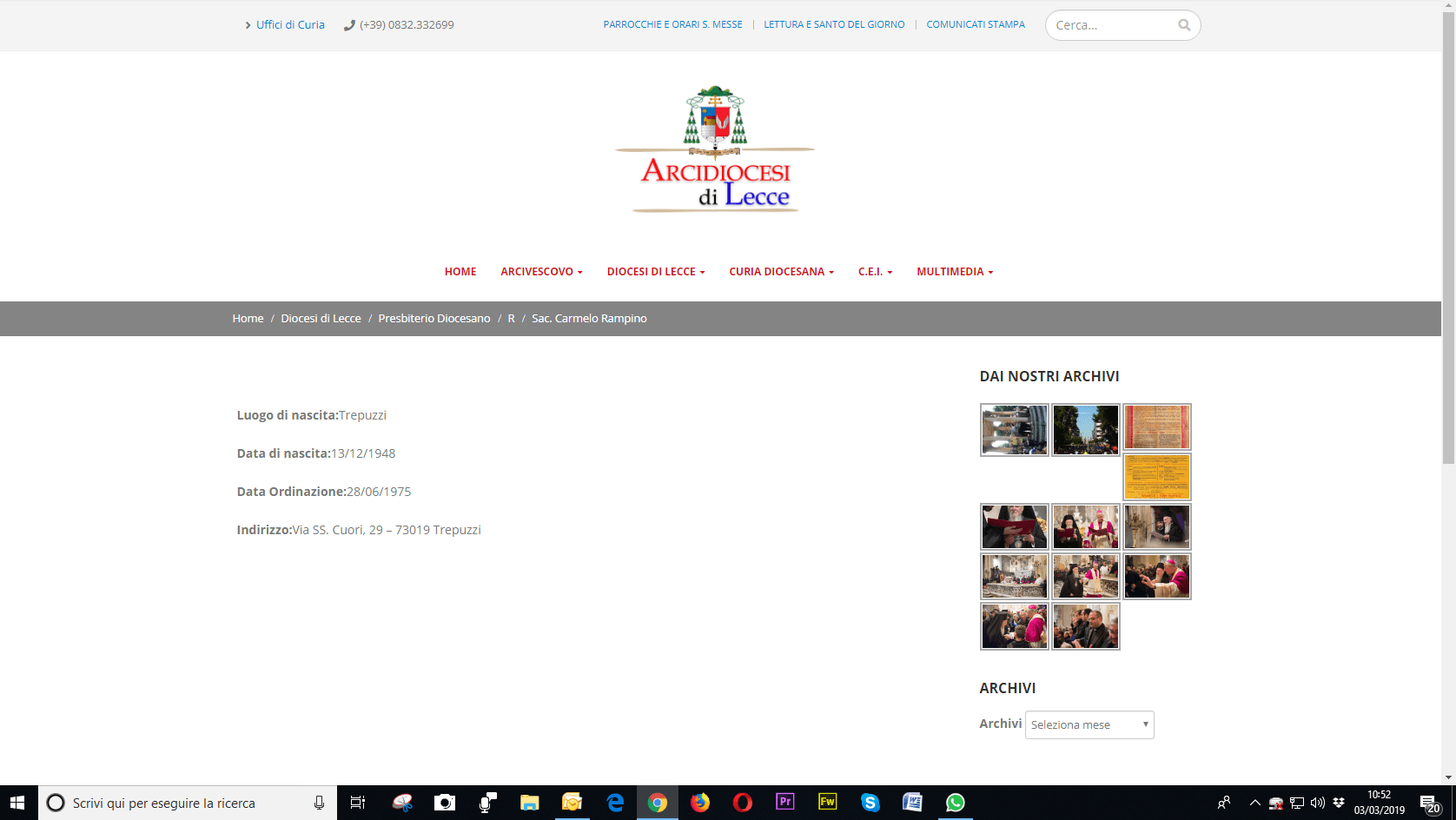
Task: Click the volume speaker tray icon
Action: tap(1318, 803)
